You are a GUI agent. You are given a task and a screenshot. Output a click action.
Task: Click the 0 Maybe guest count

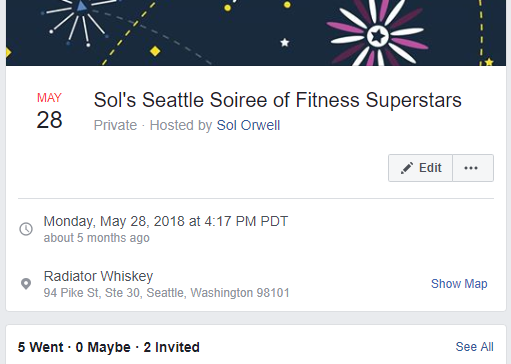[103, 347]
